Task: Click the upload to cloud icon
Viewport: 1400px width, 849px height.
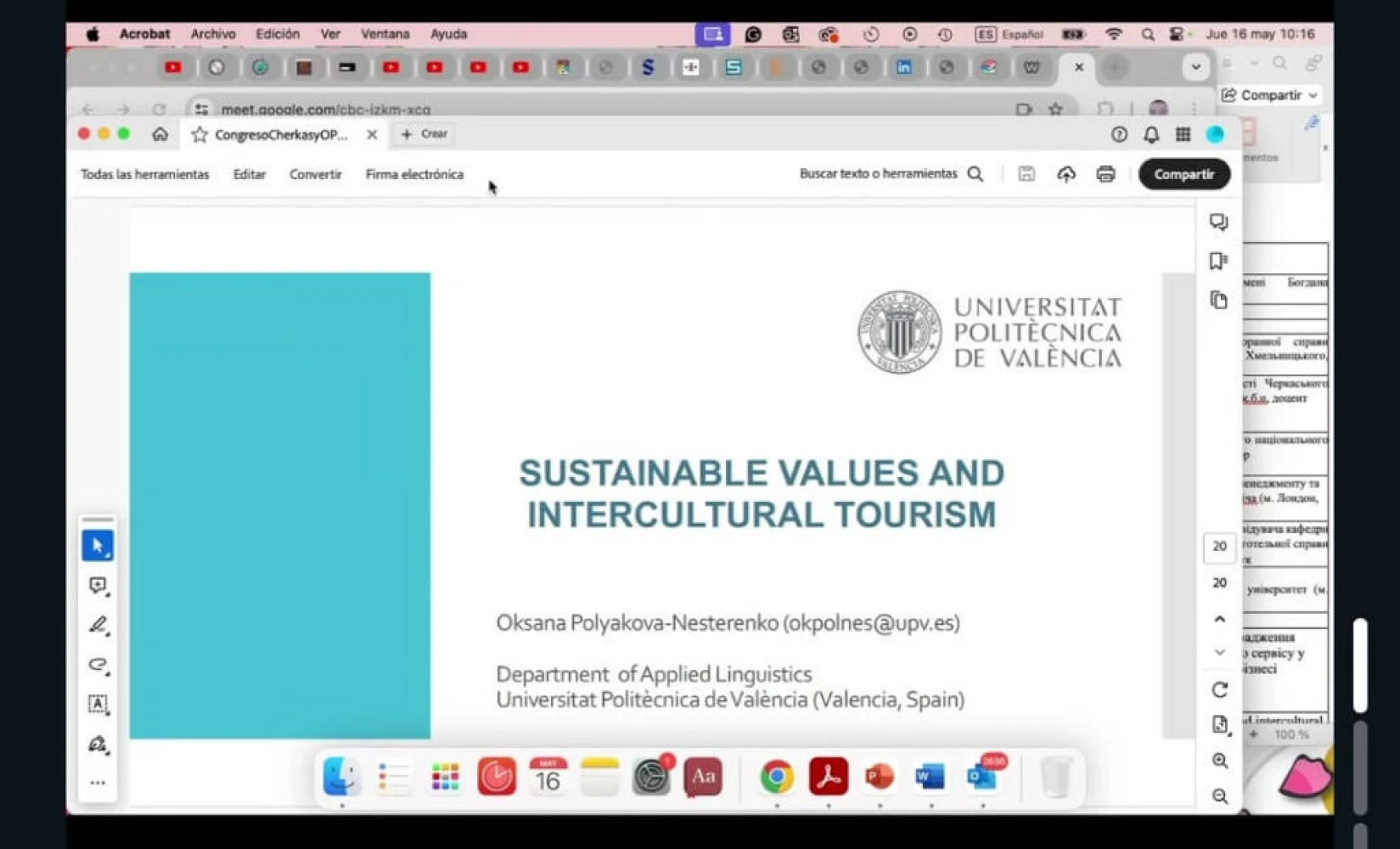Action: point(1066,174)
